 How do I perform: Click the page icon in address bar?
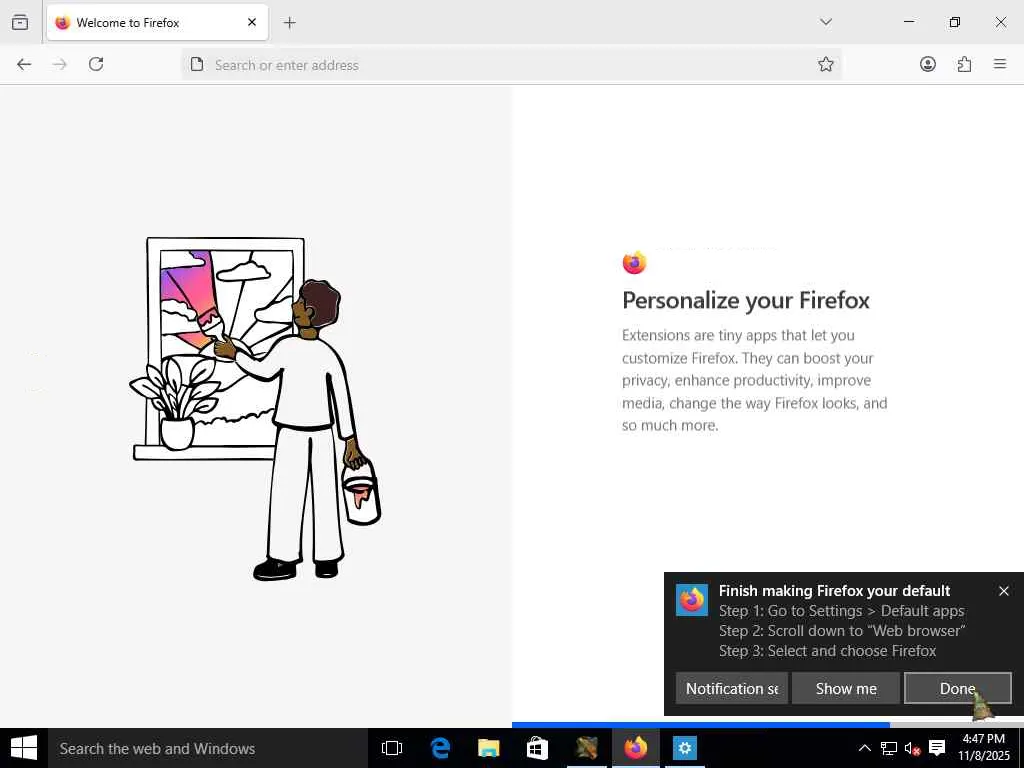(x=197, y=64)
